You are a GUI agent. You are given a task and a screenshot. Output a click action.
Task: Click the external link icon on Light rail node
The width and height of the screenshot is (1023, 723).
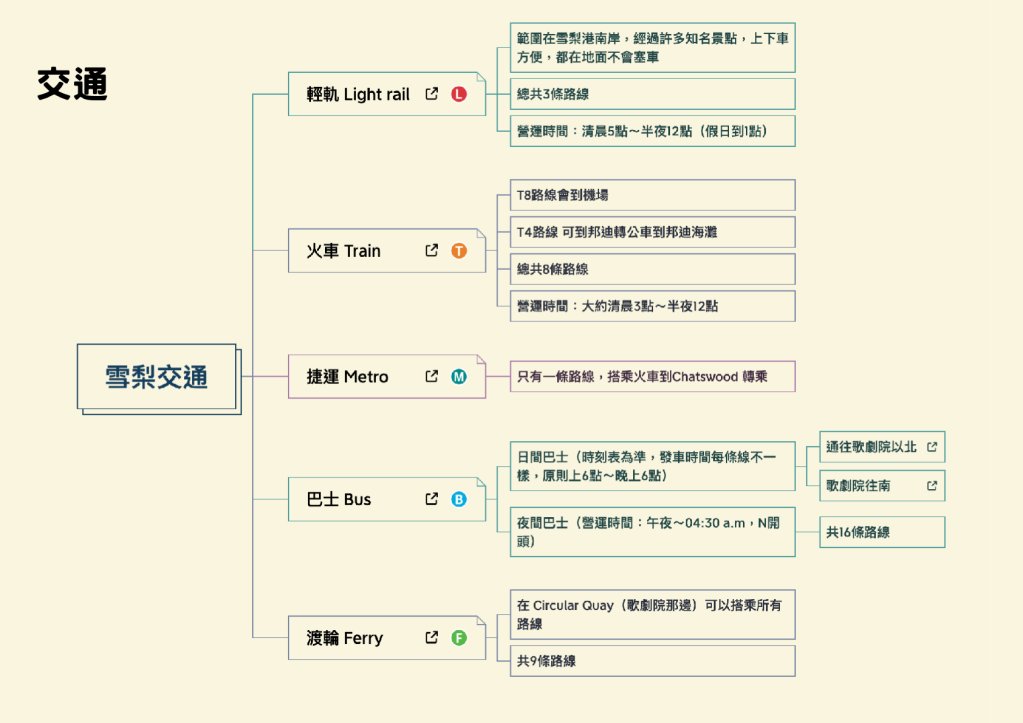coord(431,93)
